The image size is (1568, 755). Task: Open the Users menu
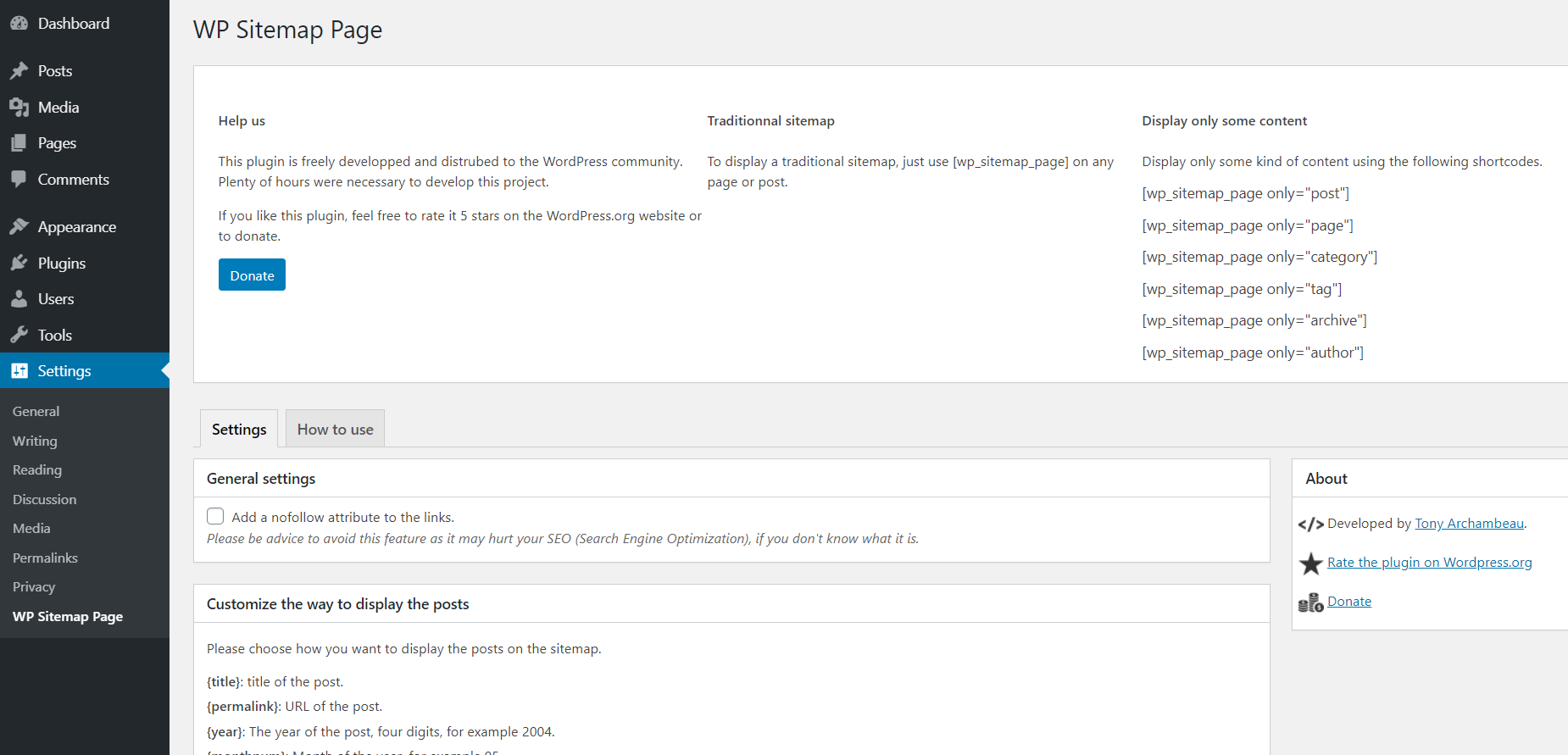click(56, 299)
